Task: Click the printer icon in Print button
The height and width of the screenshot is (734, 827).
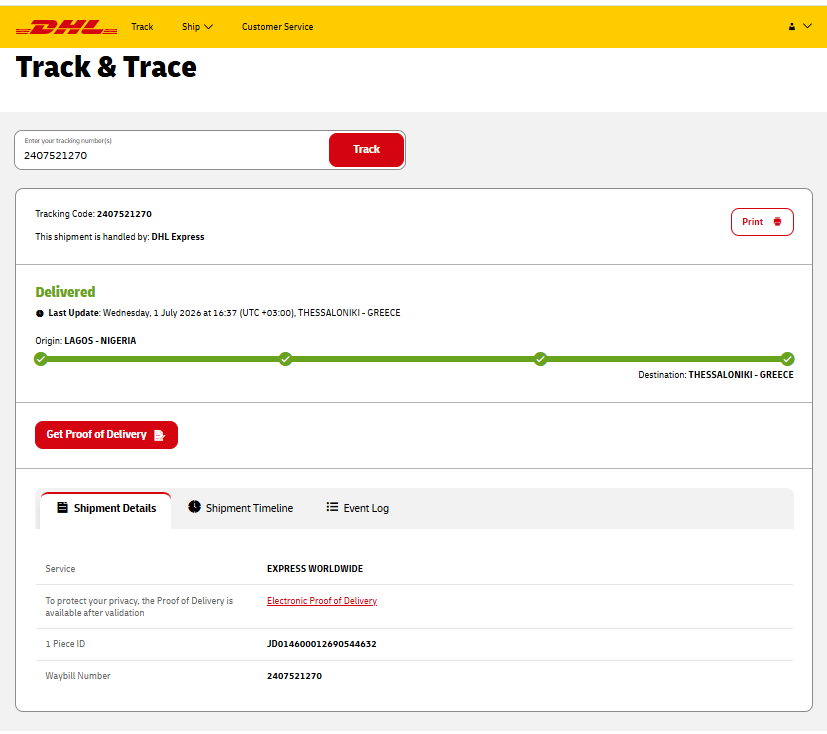Action: click(x=777, y=221)
